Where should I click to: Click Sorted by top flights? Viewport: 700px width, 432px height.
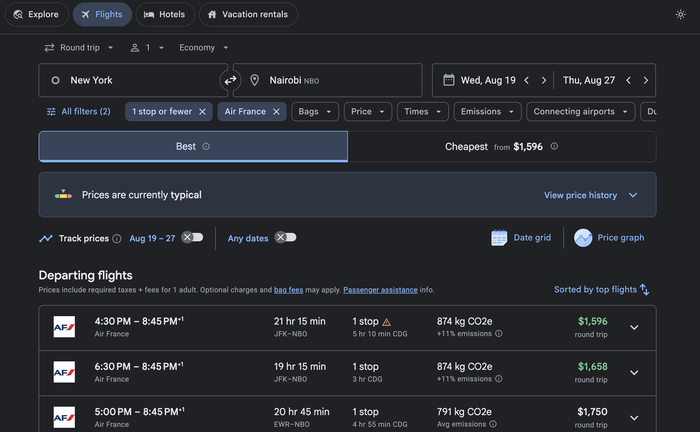601,290
